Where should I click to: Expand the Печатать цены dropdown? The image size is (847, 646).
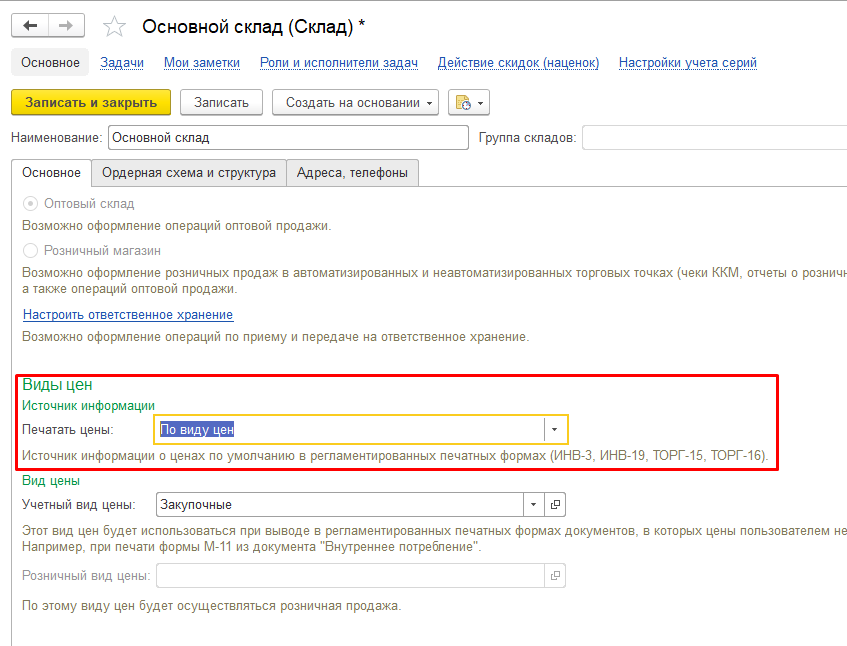(x=555, y=429)
